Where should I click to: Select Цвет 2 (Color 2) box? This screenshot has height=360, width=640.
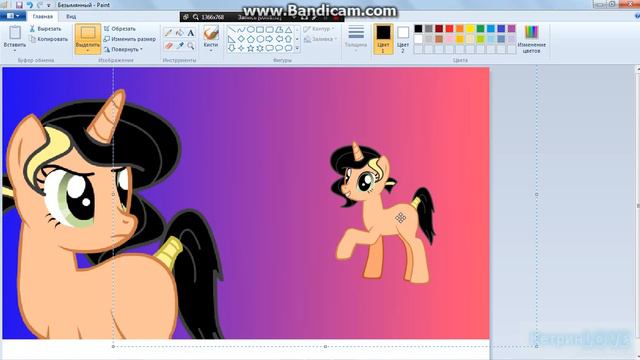coord(403,39)
